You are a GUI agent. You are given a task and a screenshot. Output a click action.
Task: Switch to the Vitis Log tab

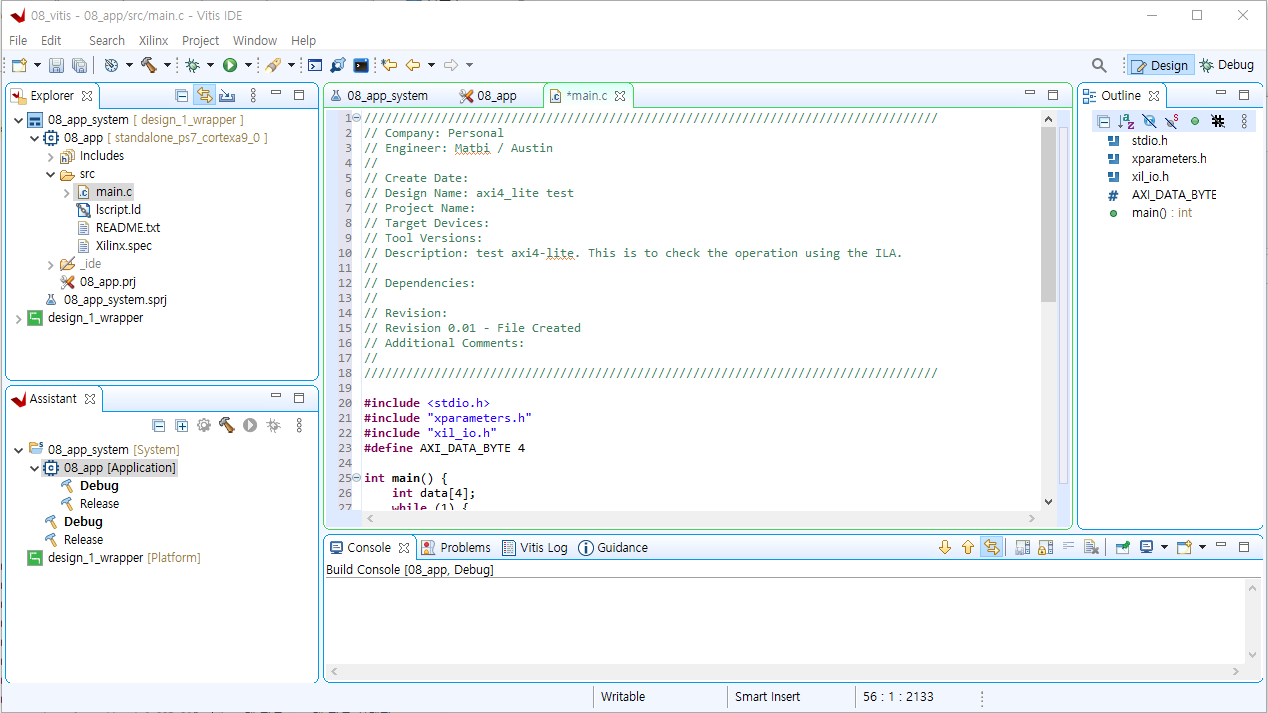click(534, 547)
